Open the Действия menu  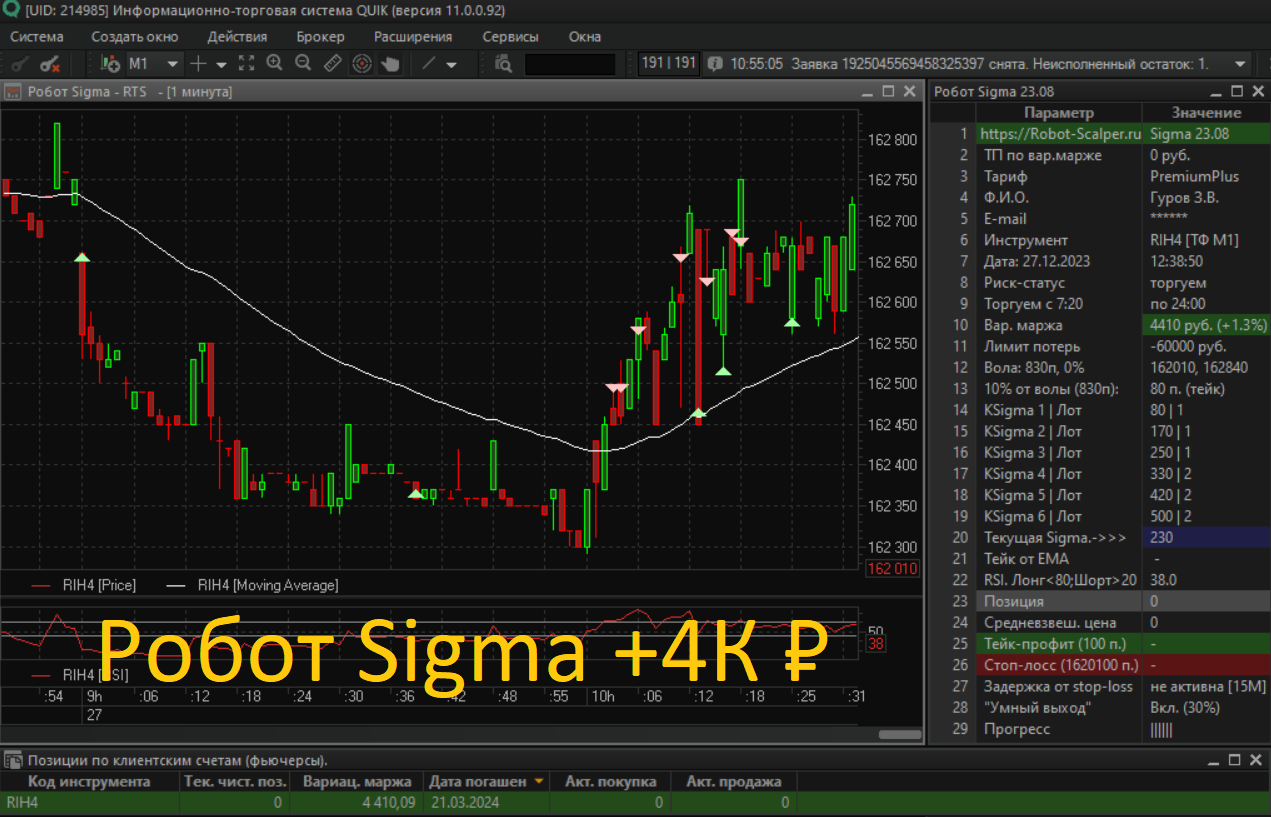click(237, 37)
